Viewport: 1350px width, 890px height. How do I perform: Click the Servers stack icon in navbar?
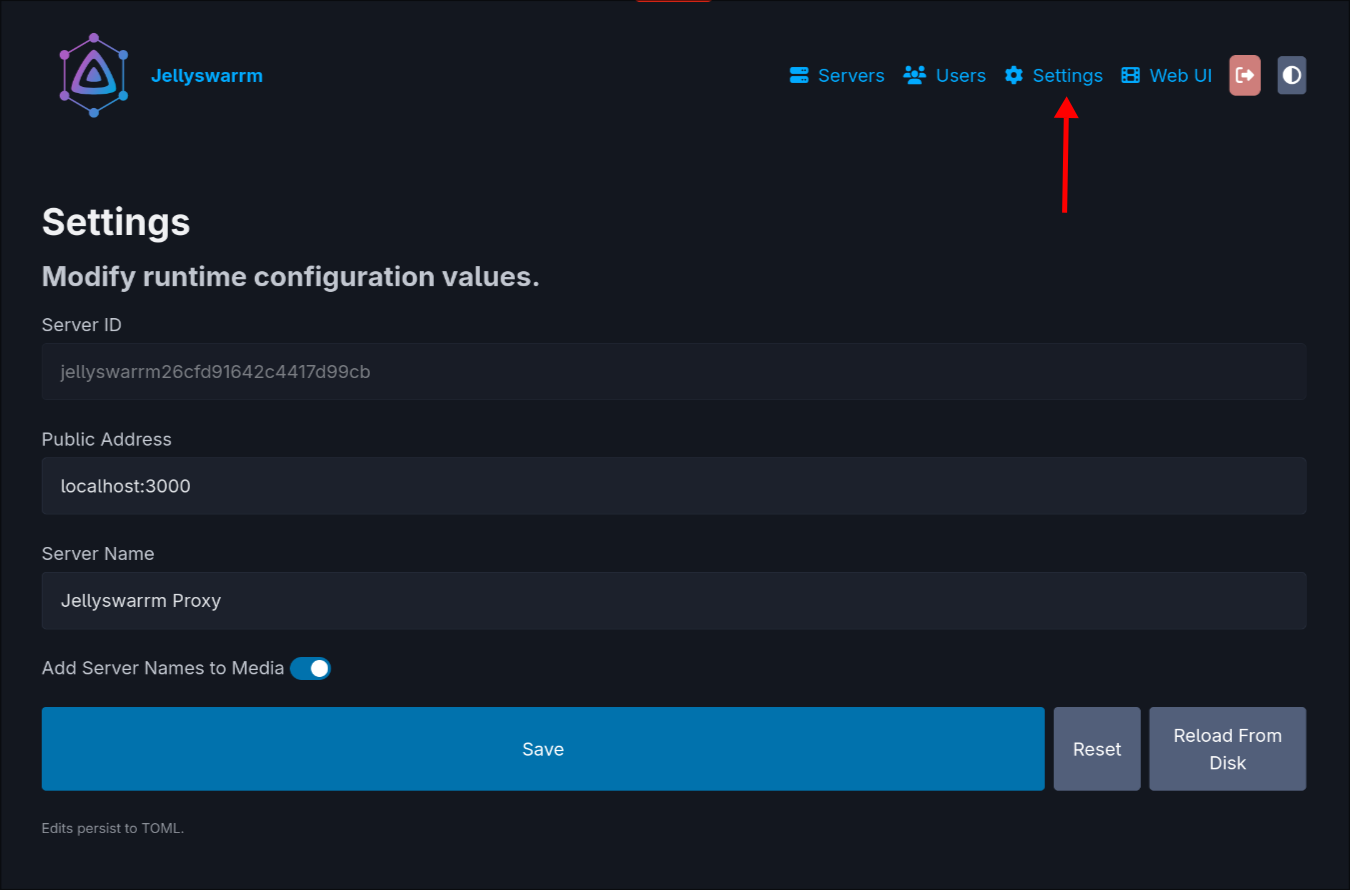[x=798, y=76]
